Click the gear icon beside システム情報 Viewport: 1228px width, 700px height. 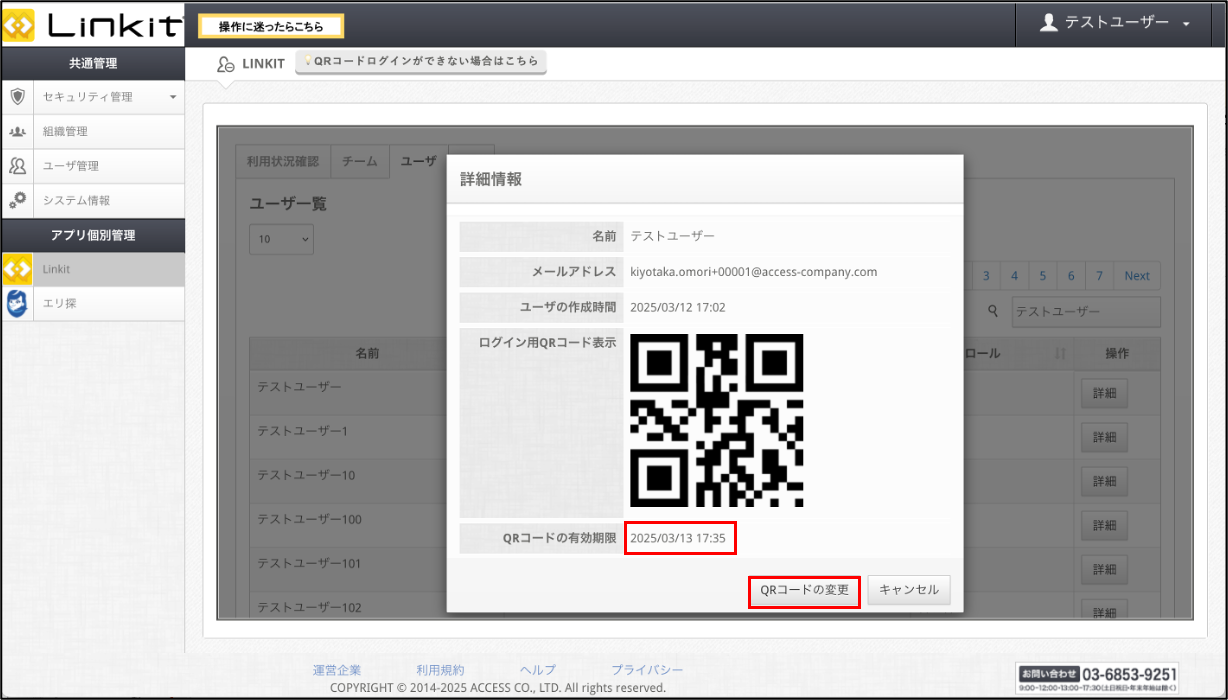(x=18, y=200)
